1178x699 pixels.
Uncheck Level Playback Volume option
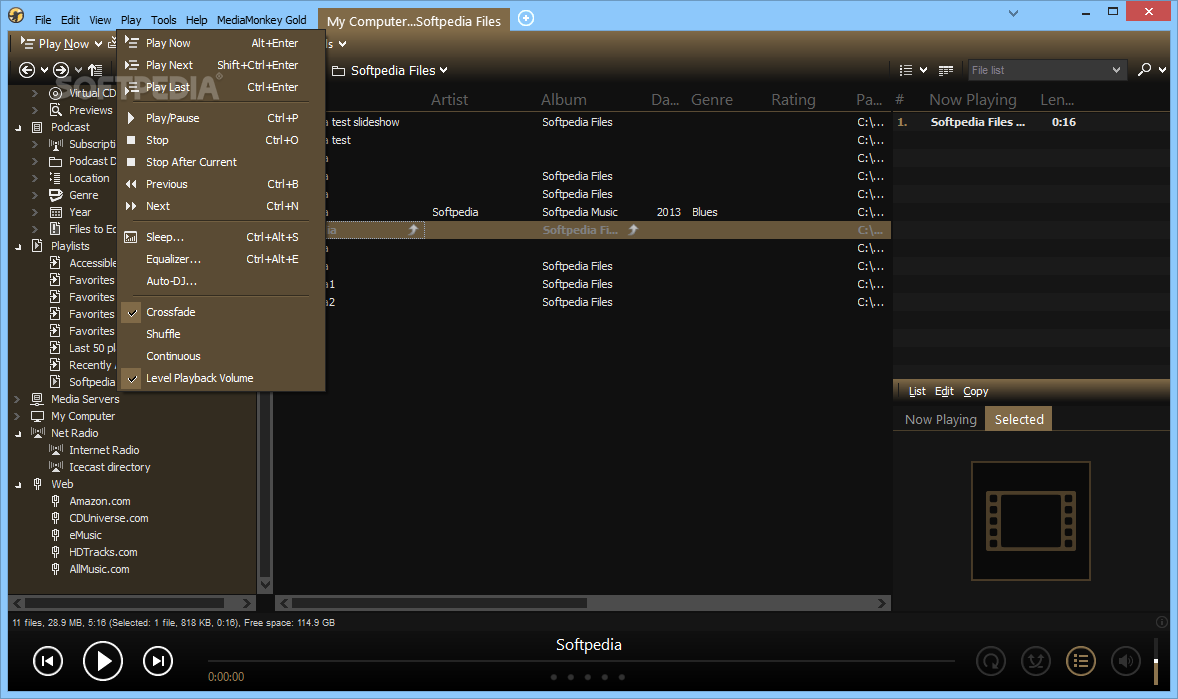221,378
